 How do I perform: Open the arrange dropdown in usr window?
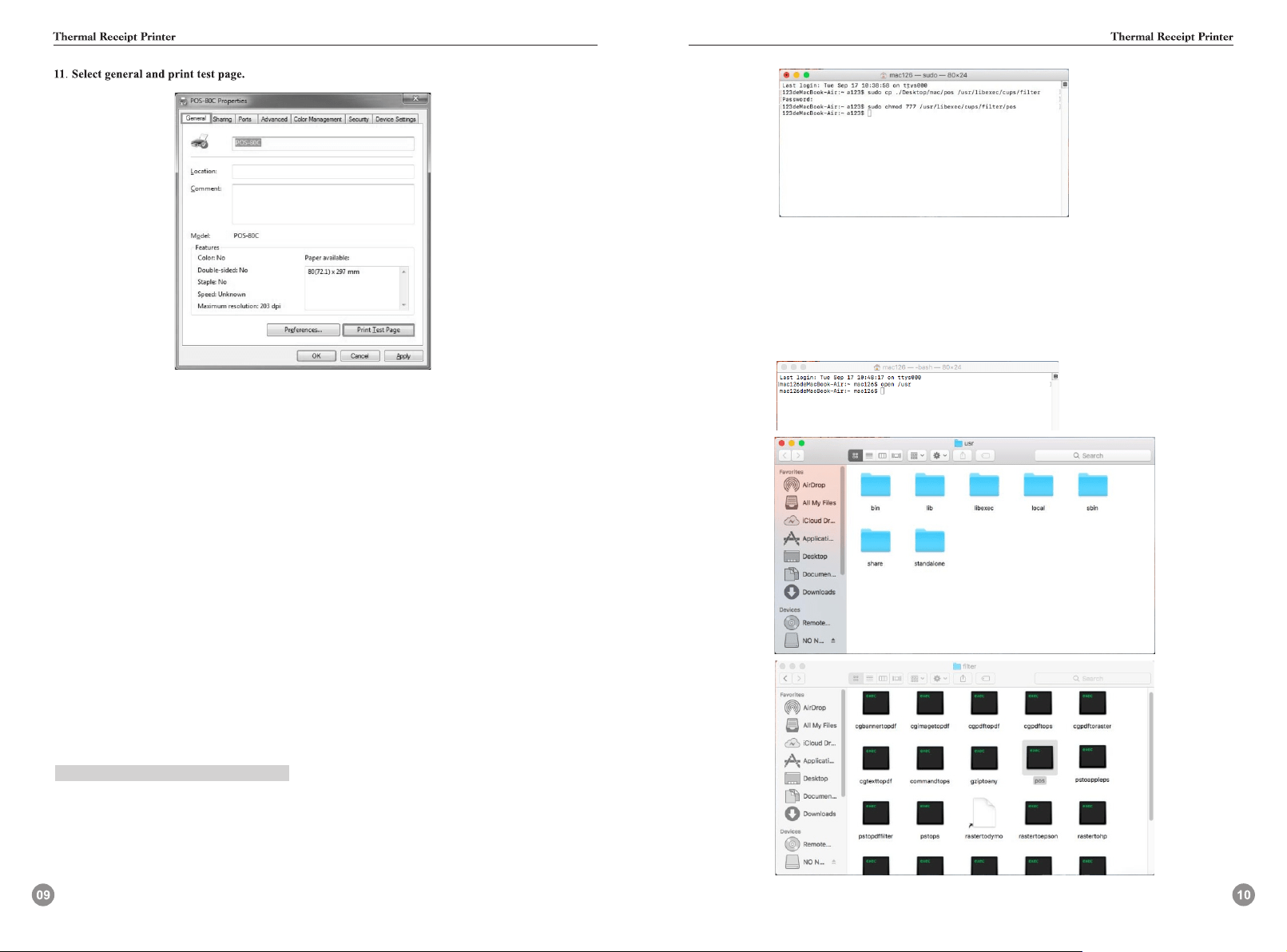click(x=917, y=455)
